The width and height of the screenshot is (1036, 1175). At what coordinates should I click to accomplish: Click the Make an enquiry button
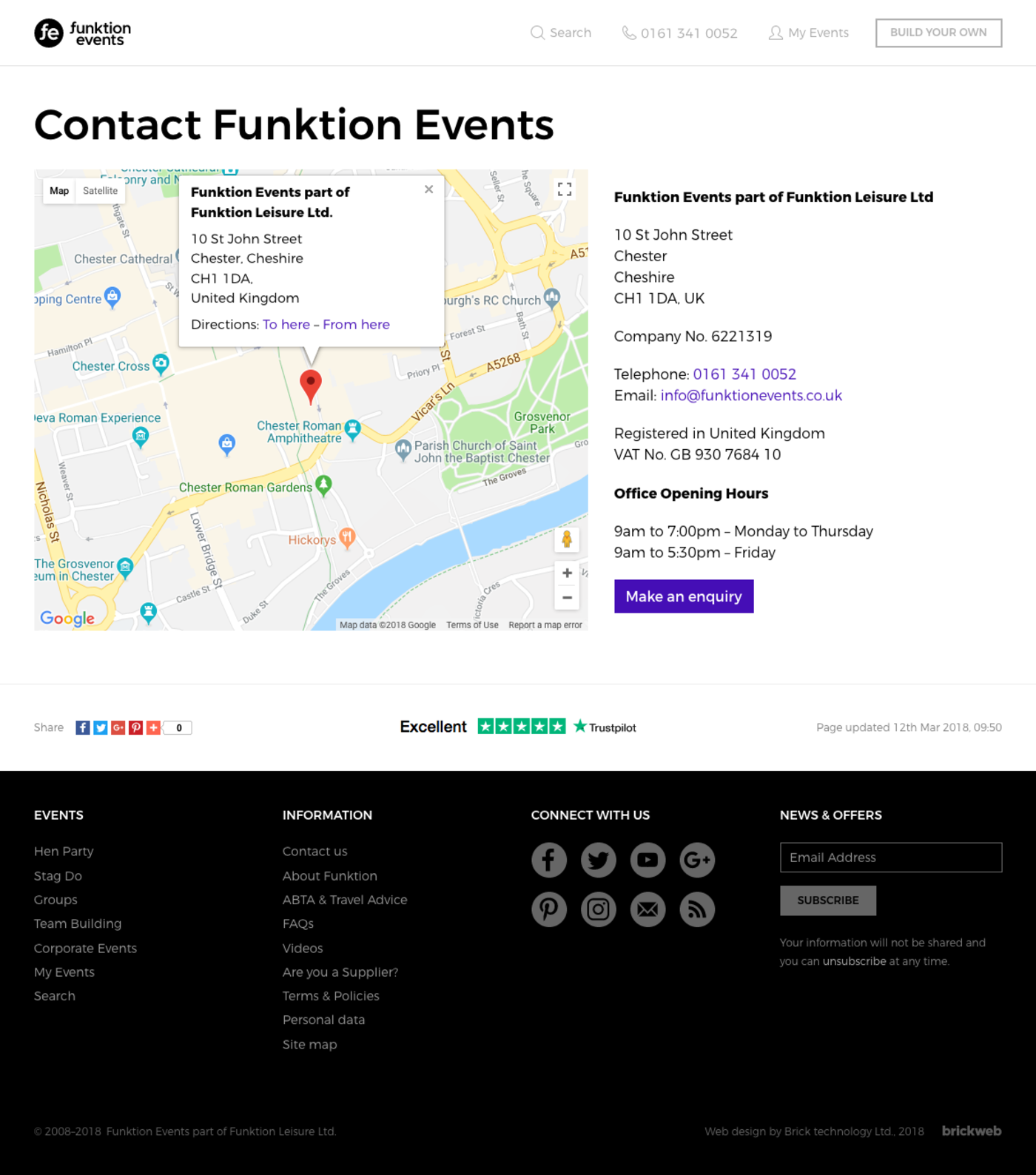[x=683, y=596]
